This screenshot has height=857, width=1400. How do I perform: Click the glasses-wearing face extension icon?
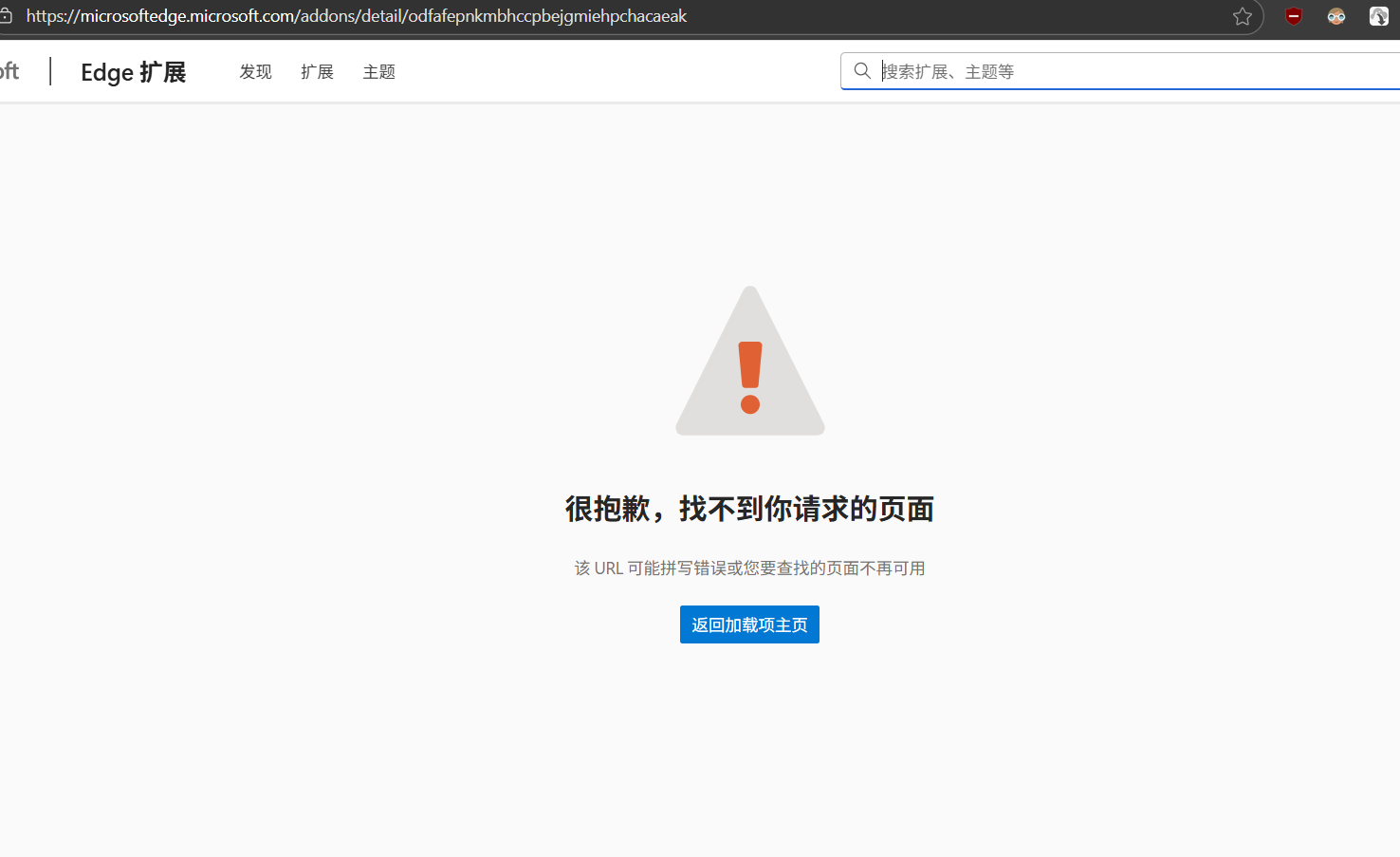pyautogui.click(x=1336, y=16)
